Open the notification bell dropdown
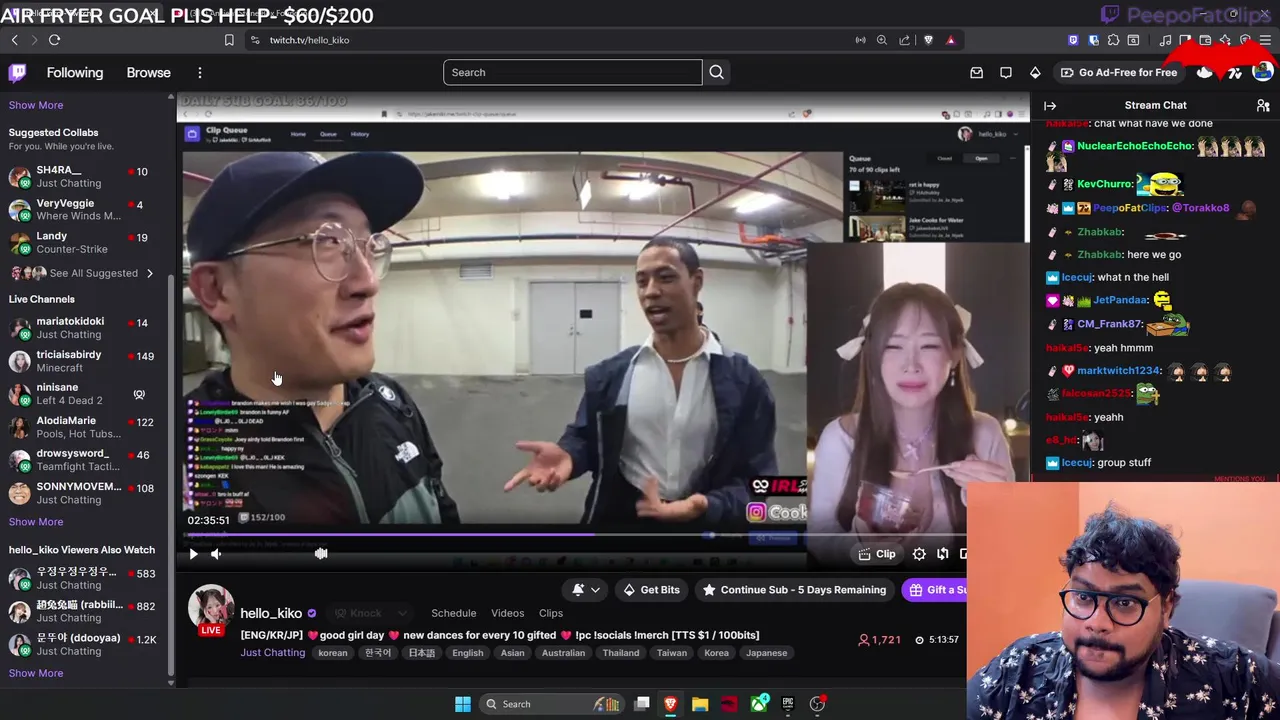This screenshot has width=1280, height=720. [x=586, y=590]
